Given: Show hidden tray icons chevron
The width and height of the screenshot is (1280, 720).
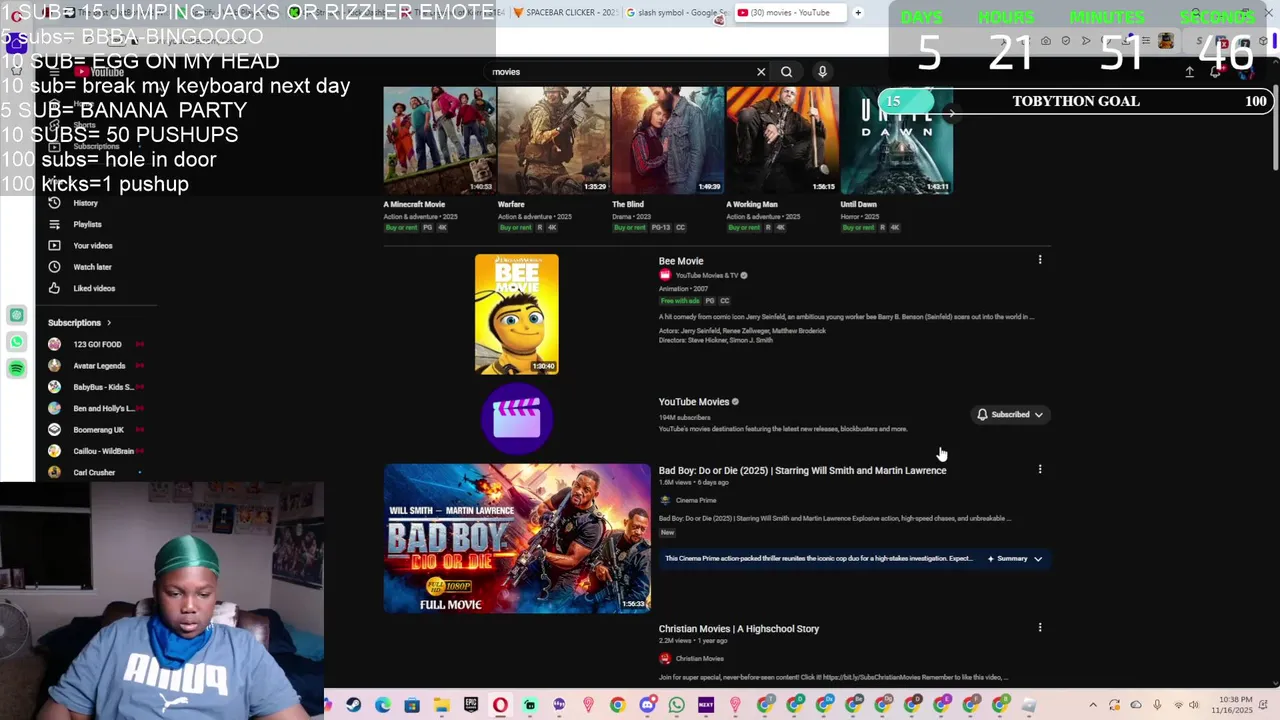Looking at the screenshot, I should (x=1092, y=705).
